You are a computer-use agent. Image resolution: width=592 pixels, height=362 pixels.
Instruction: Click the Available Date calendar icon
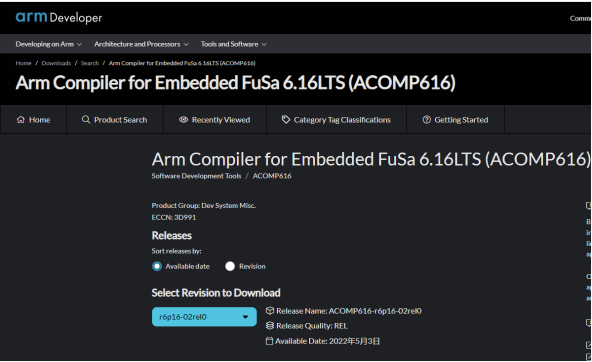click(269, 341)
